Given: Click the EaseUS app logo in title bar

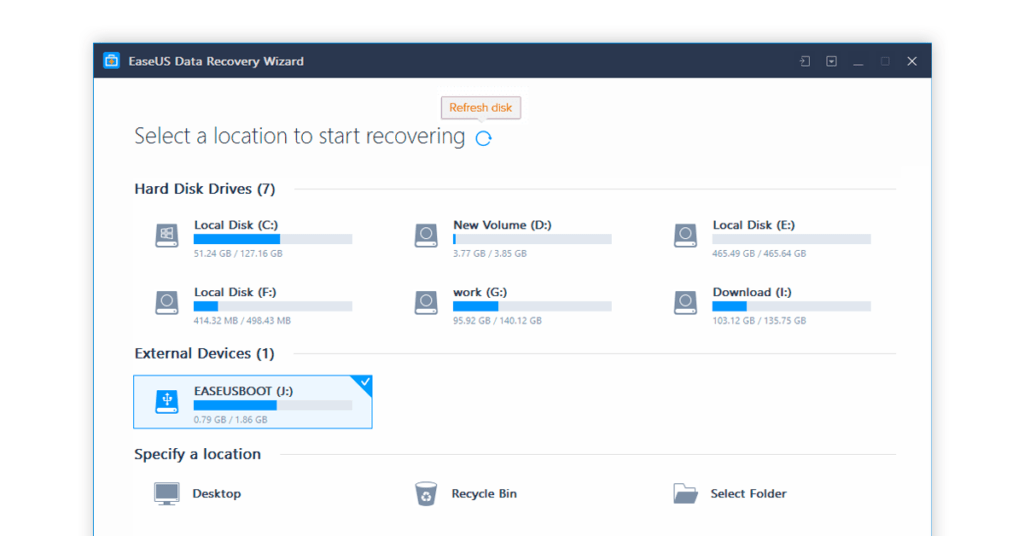Looking at the screenshot, I should (x=112, y=61).
